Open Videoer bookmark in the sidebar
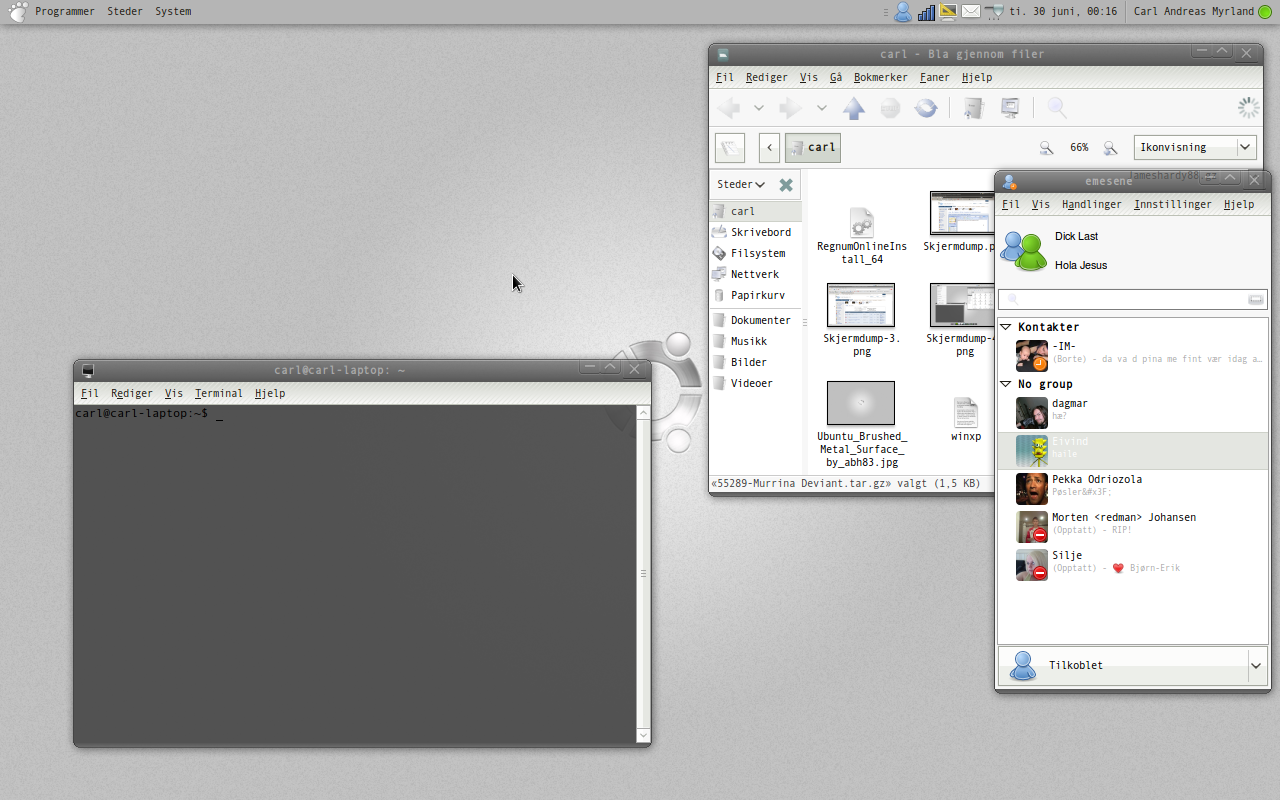Viewport: 1280px width, 800px height. click(755, 383)
